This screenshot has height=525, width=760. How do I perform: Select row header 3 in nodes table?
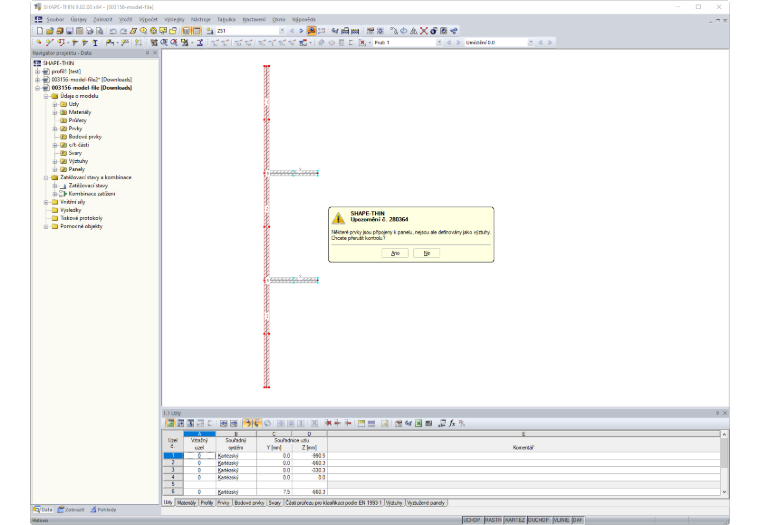[173, 470]
